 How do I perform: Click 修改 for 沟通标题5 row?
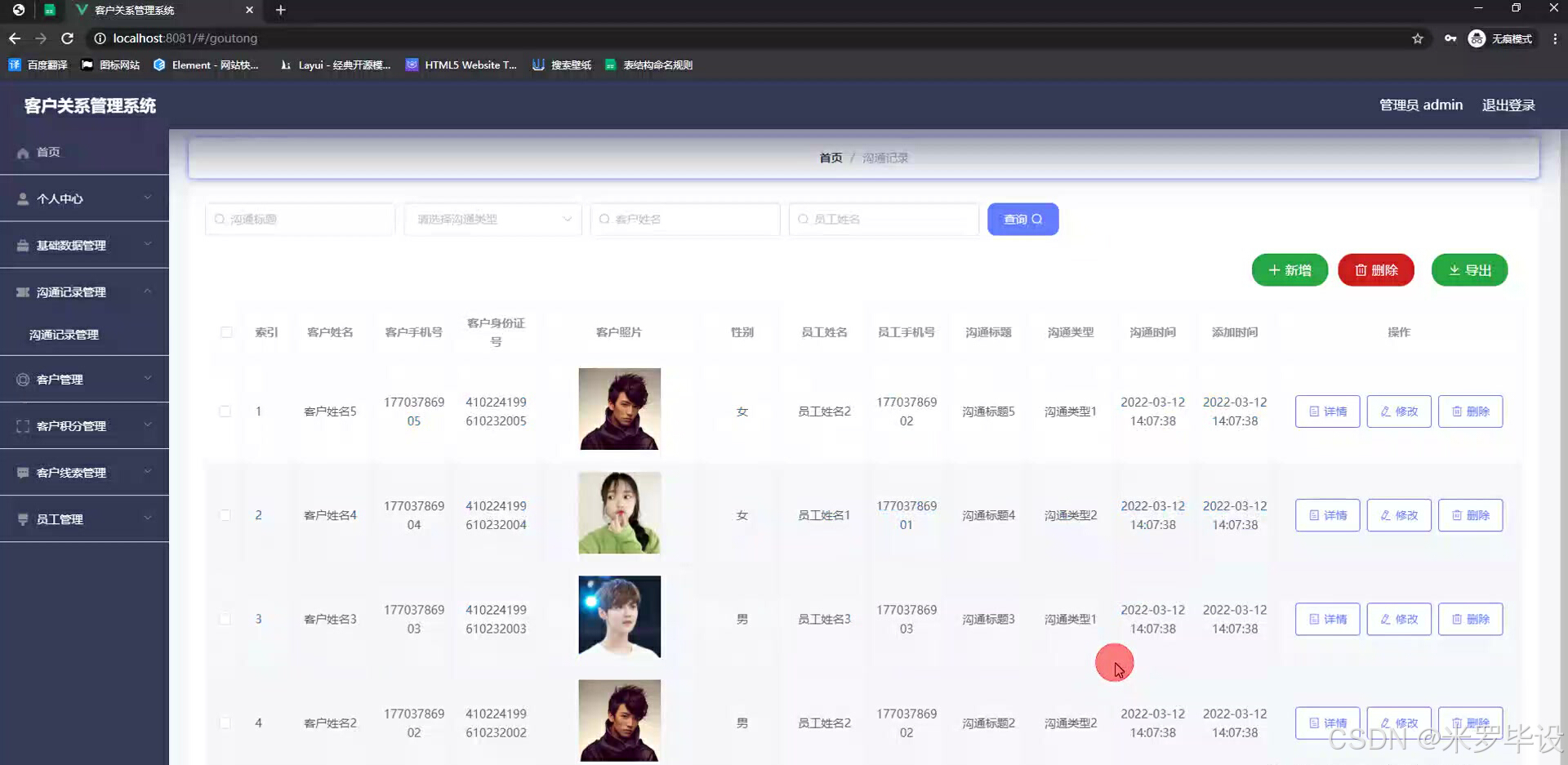click(x=1399, y=411)
